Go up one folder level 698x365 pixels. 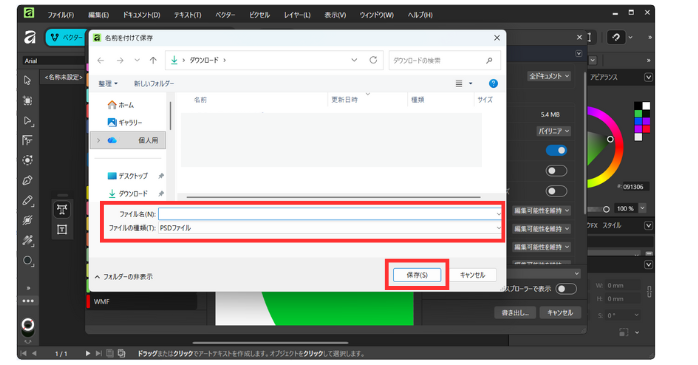(153, 60)
